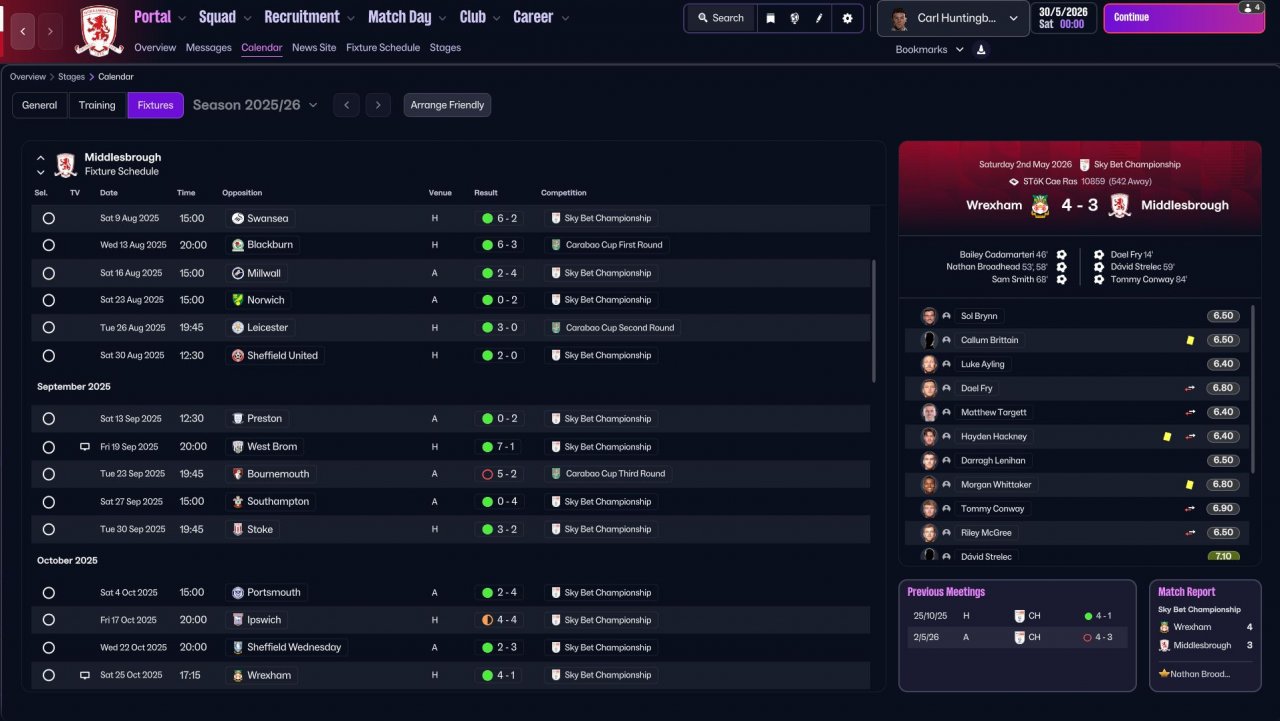Click the yellow card icon for Callum Brittain
Screen dimensions: 1280x721
click(x=1190, y=340)
